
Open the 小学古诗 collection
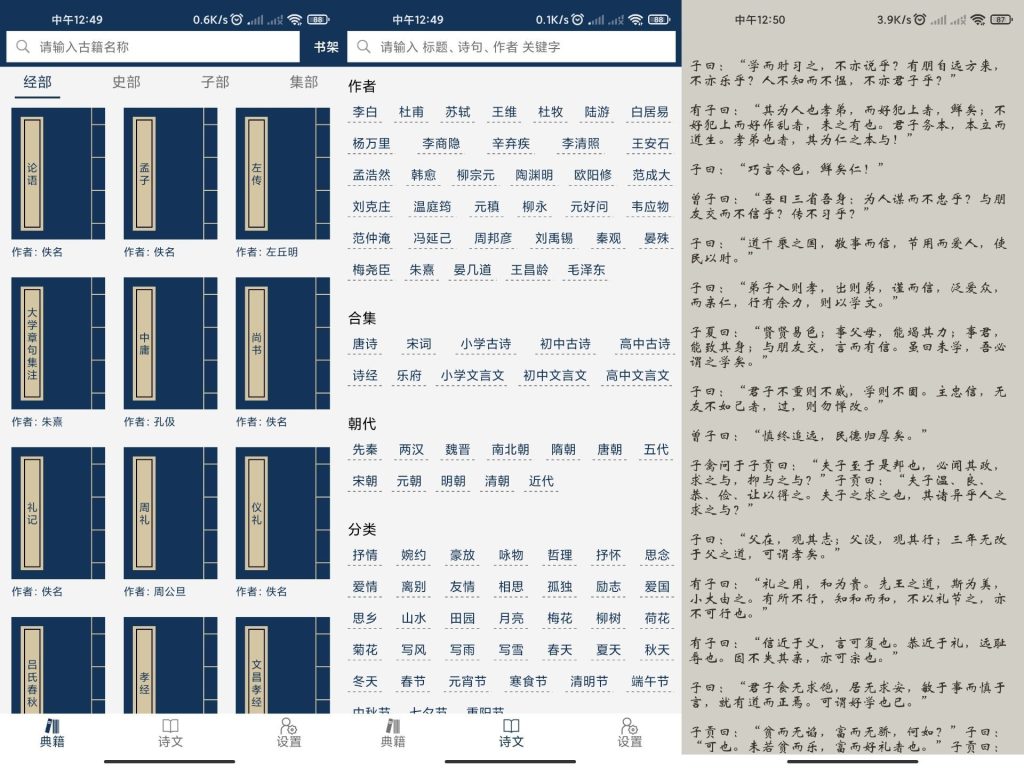tap(486, 343)
